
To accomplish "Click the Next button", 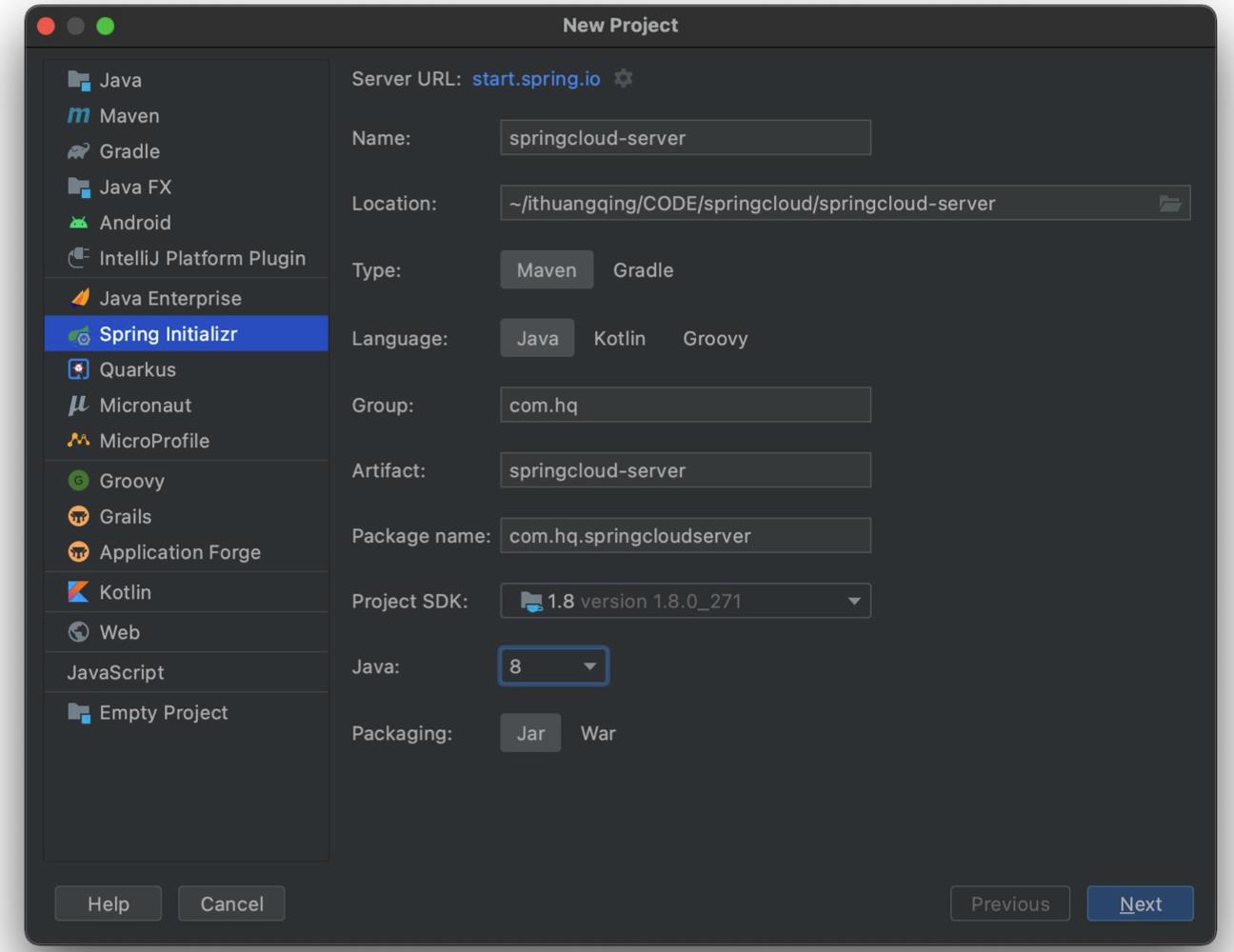I will click(1140, 903).
